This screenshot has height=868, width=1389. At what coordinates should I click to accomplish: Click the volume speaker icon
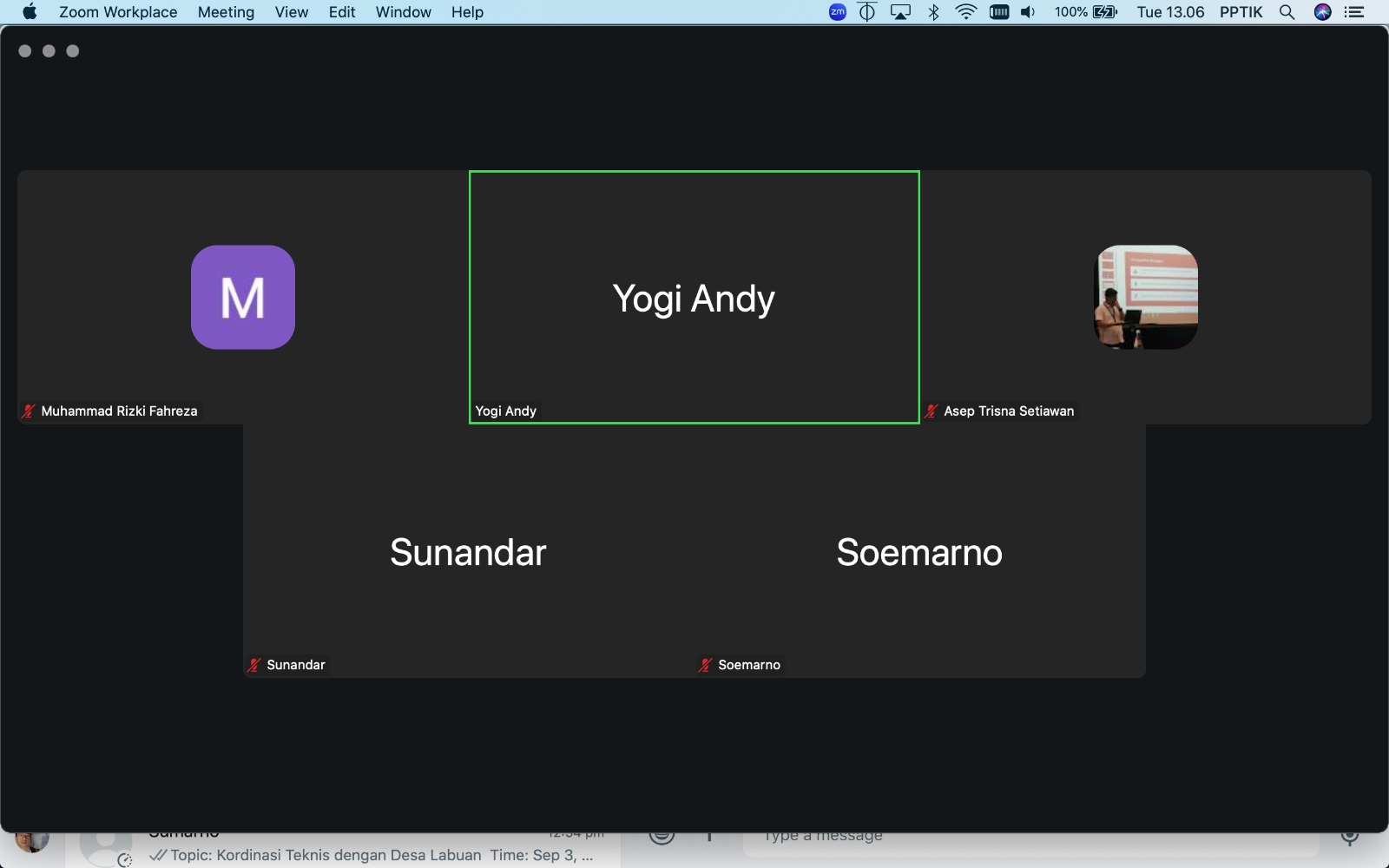1029,12
